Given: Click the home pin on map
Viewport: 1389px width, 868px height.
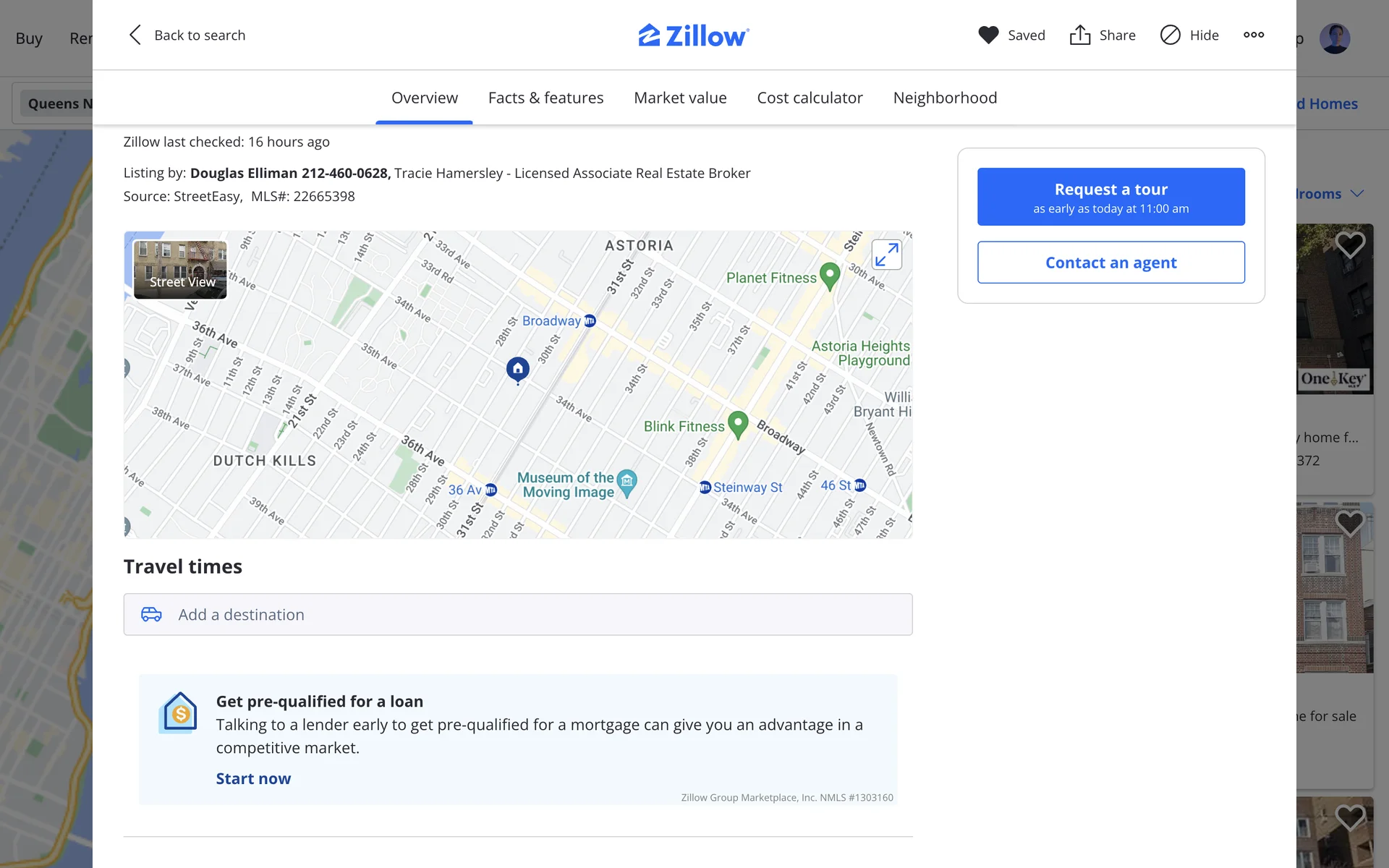Looking at the screenshot, I should pyautogui.click(x=517, y=369).
